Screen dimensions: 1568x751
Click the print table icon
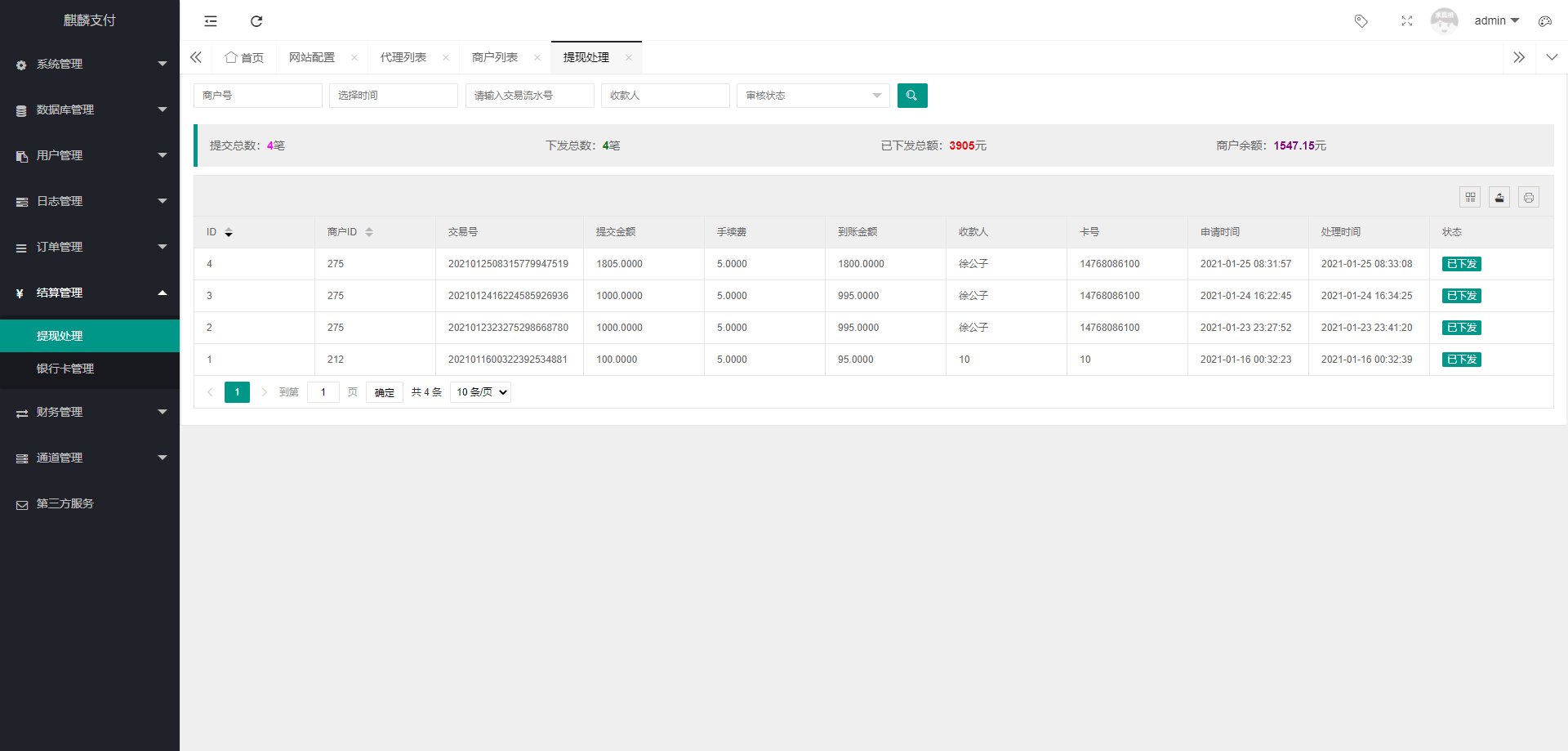coord(1528,197)
